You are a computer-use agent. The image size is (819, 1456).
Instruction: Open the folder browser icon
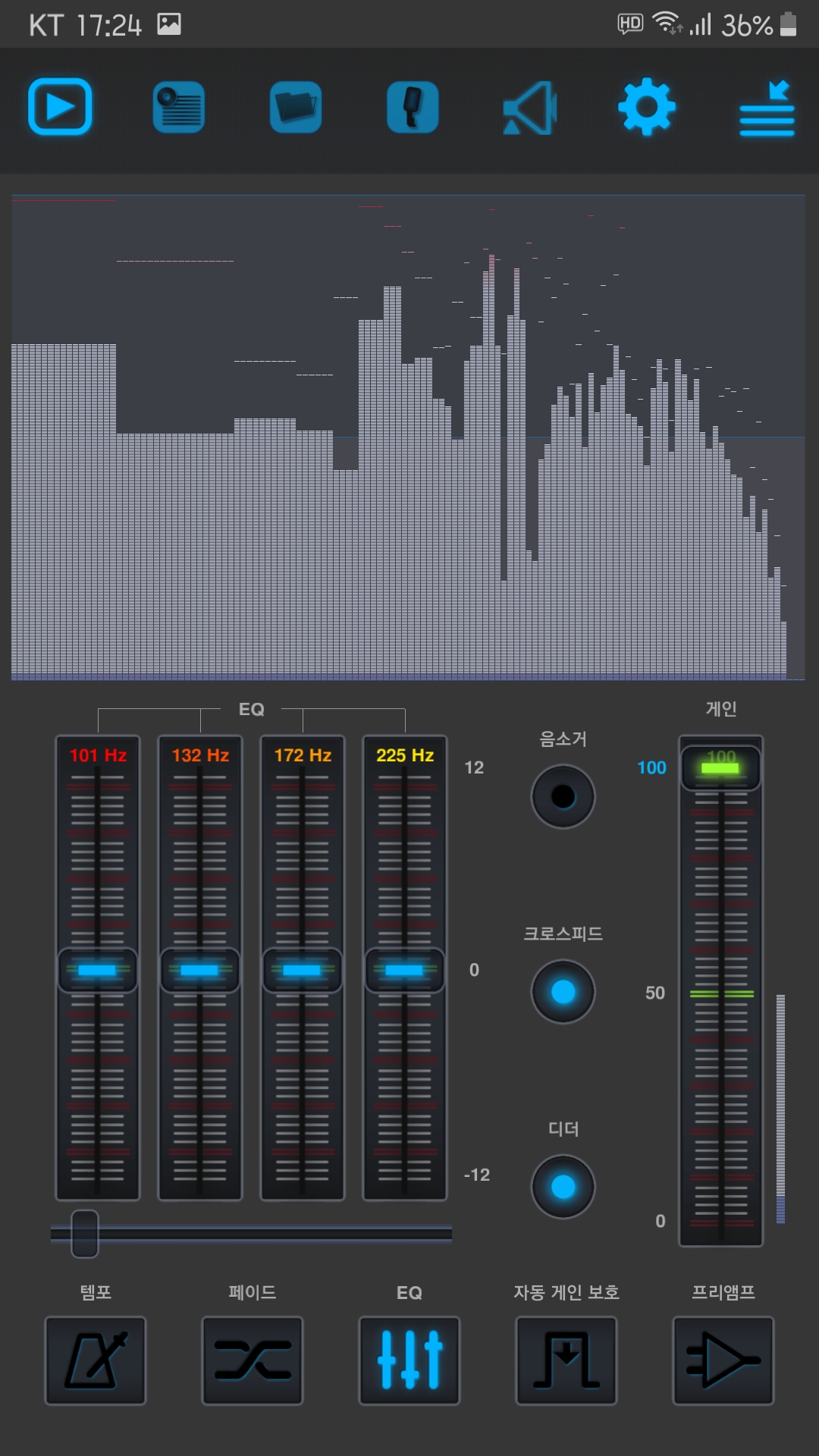coord(296,107)
